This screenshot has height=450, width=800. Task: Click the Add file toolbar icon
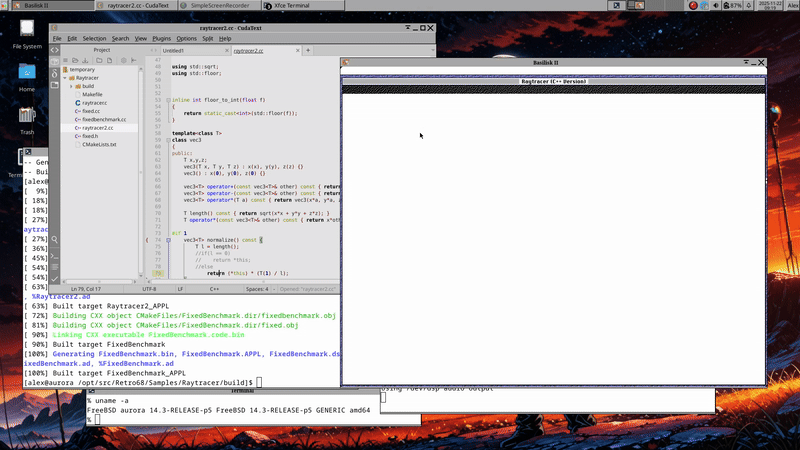point(109,60)
